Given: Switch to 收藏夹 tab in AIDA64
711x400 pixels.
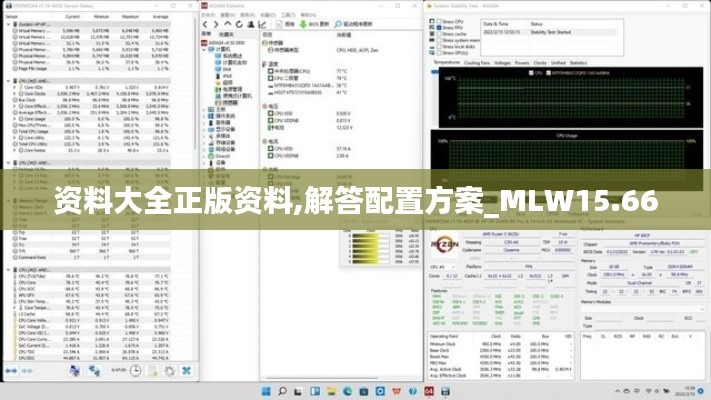Looking at the screenshot, I should click(x=226, y=35).
